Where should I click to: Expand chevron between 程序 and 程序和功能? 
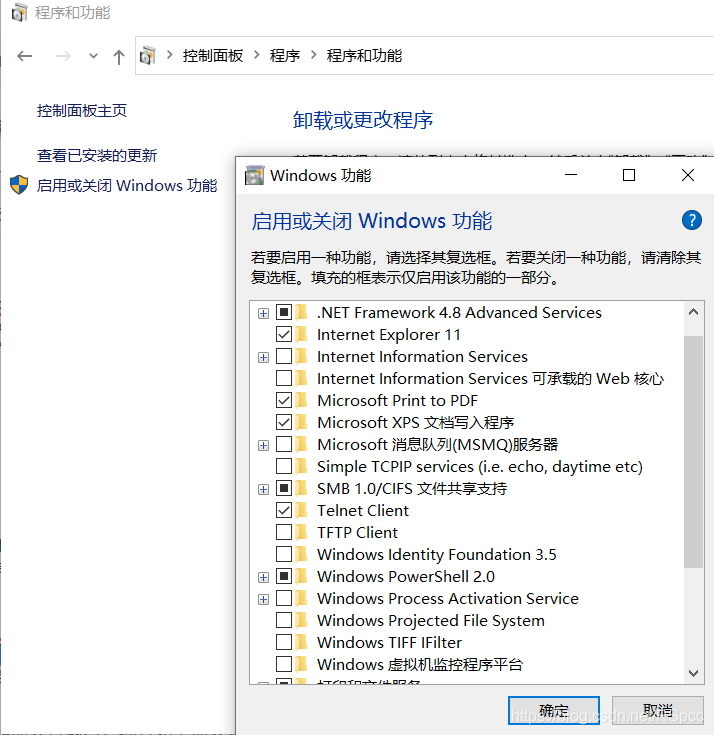(314, 55)
